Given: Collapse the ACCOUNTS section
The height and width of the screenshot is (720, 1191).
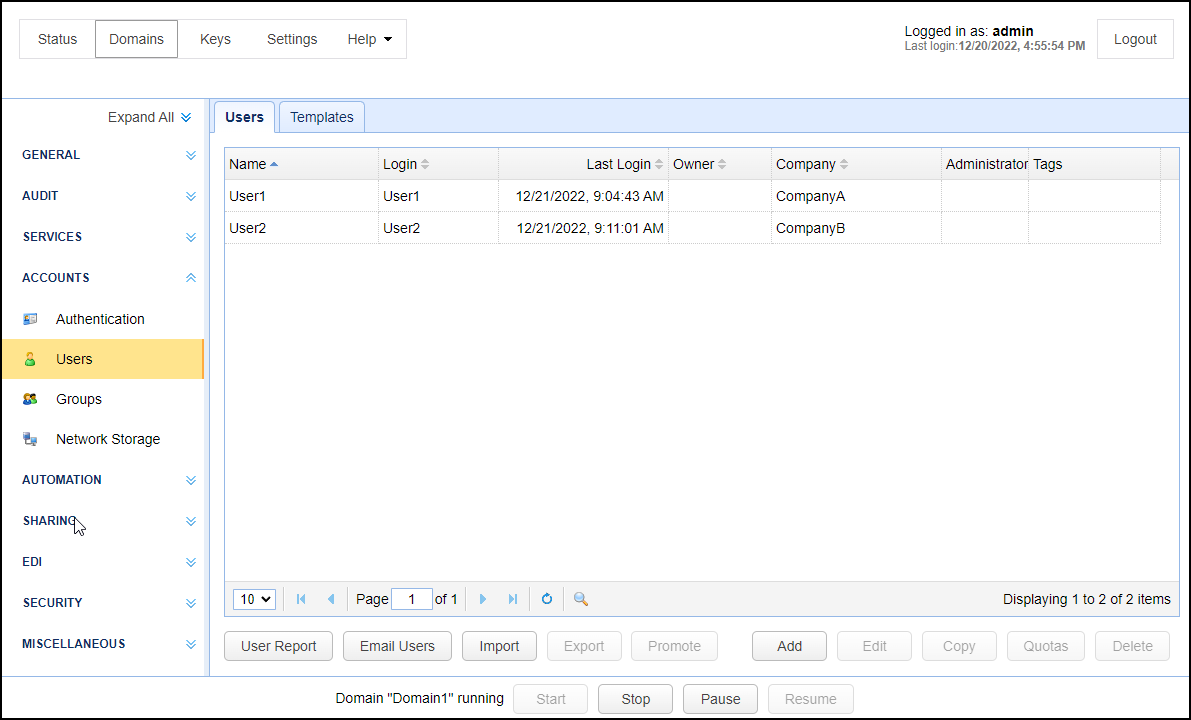Looking at the screenshot, I should (190, 278).
